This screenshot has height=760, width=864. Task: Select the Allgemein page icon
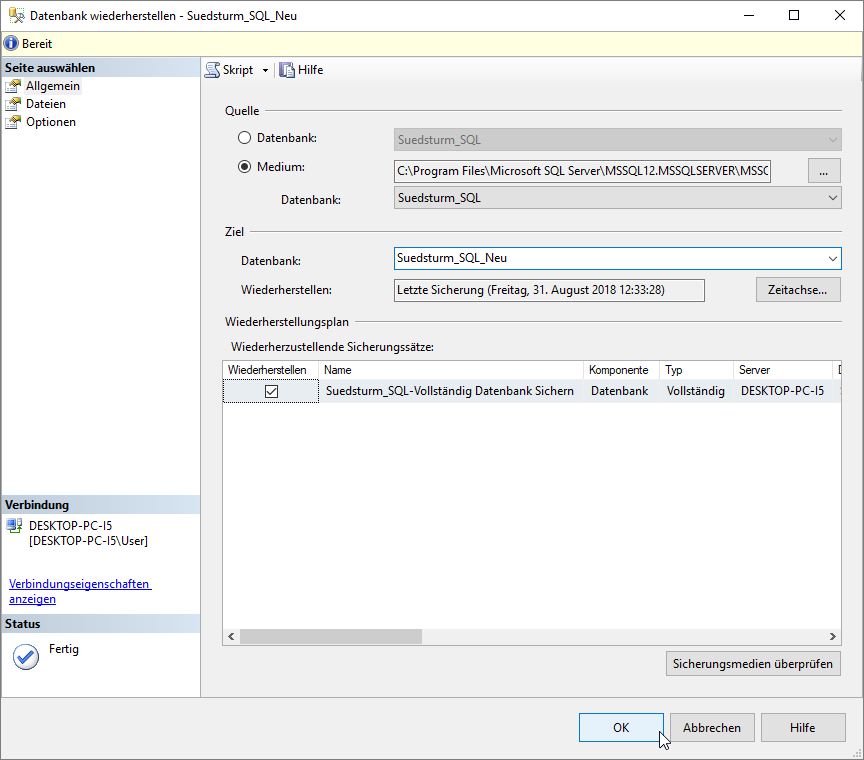(x=13, y=86)
